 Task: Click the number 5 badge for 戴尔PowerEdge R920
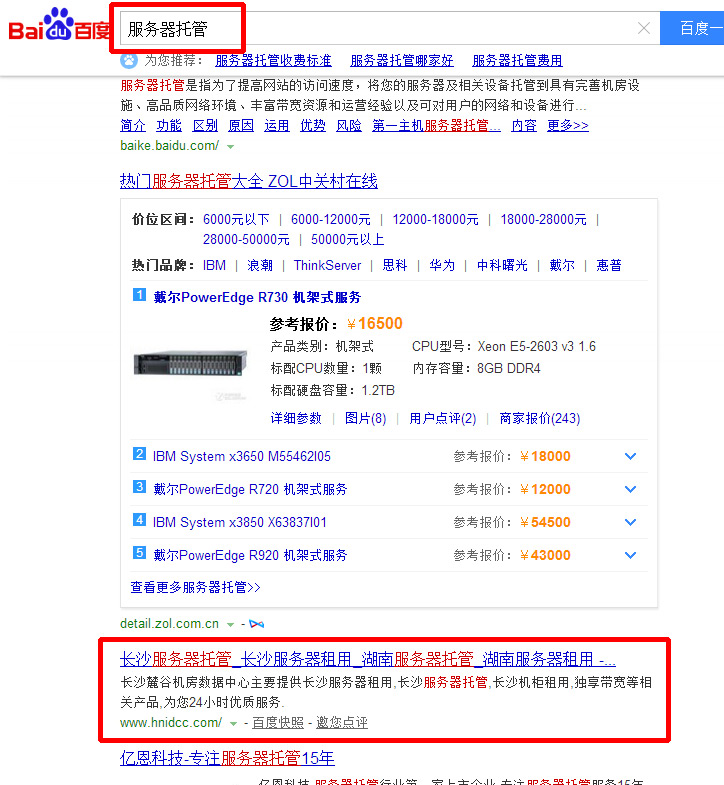click(x=140, y=554)
